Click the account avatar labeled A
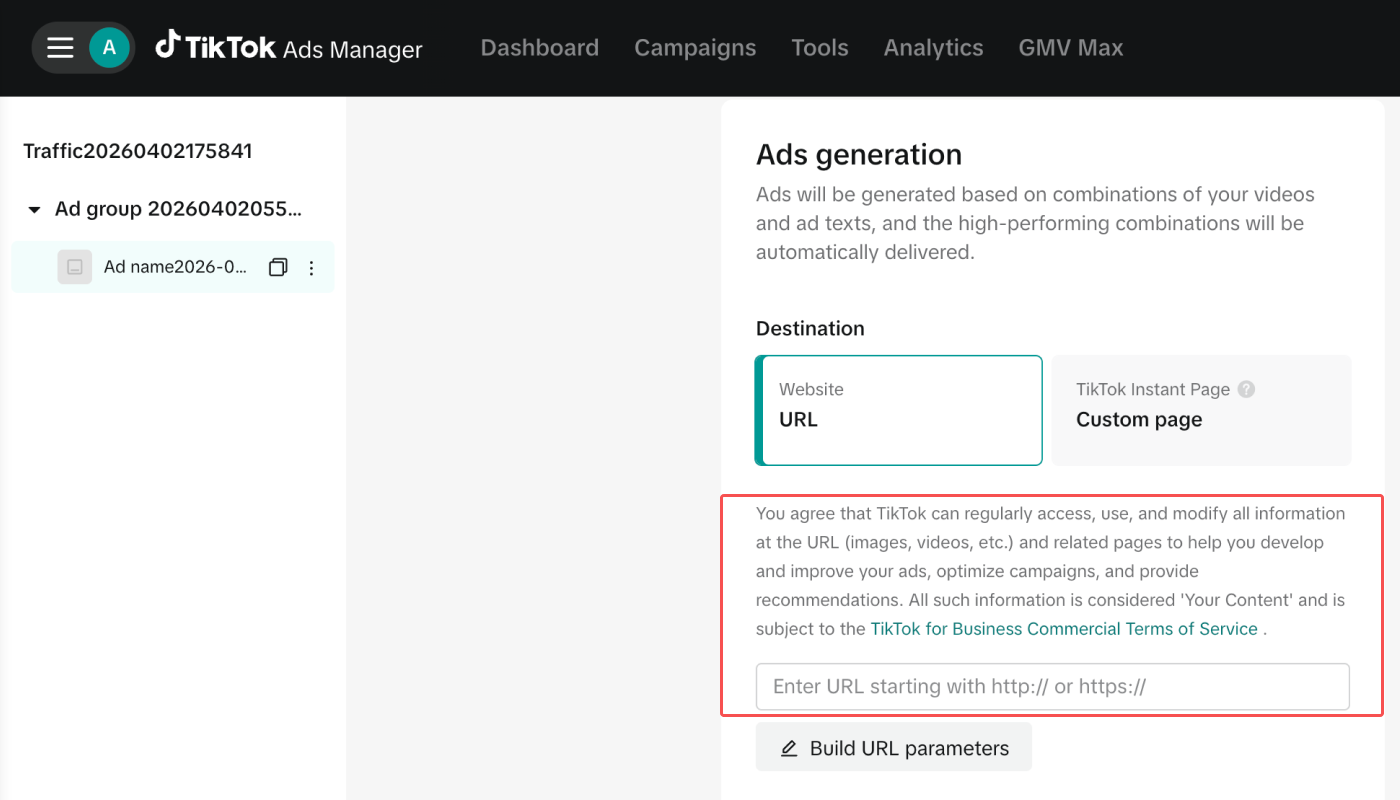 tap(109, 48)
